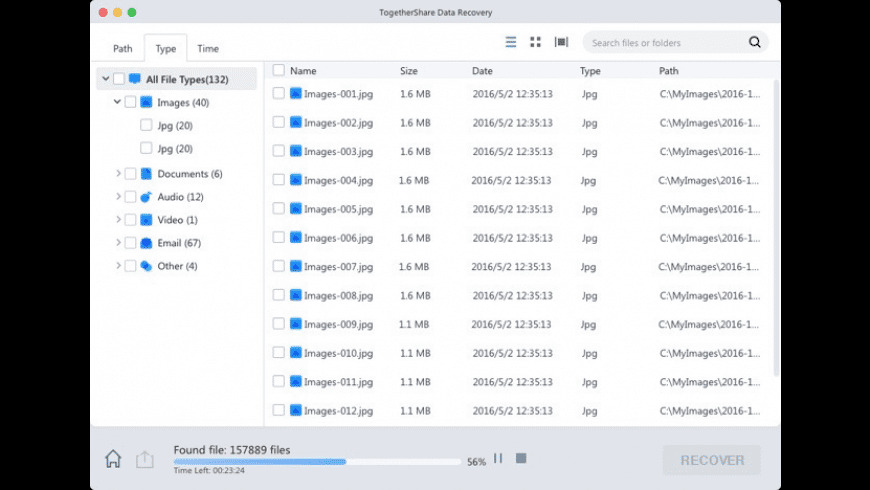Screen dimensions: 870x490
Task: Click file icon of Images-007.jpg
Action: [296, 266]
